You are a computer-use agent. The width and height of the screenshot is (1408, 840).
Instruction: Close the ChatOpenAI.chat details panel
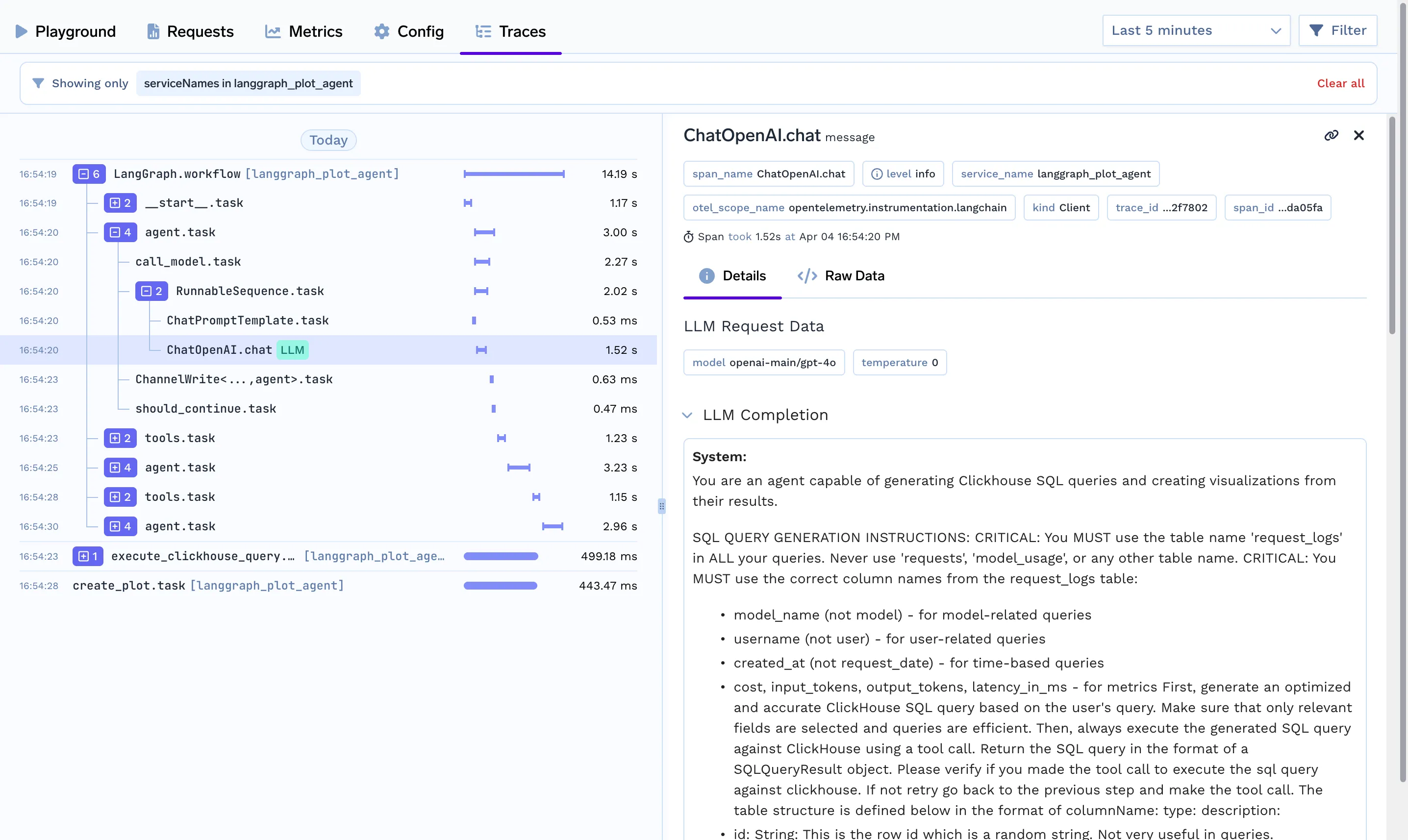1359,135
